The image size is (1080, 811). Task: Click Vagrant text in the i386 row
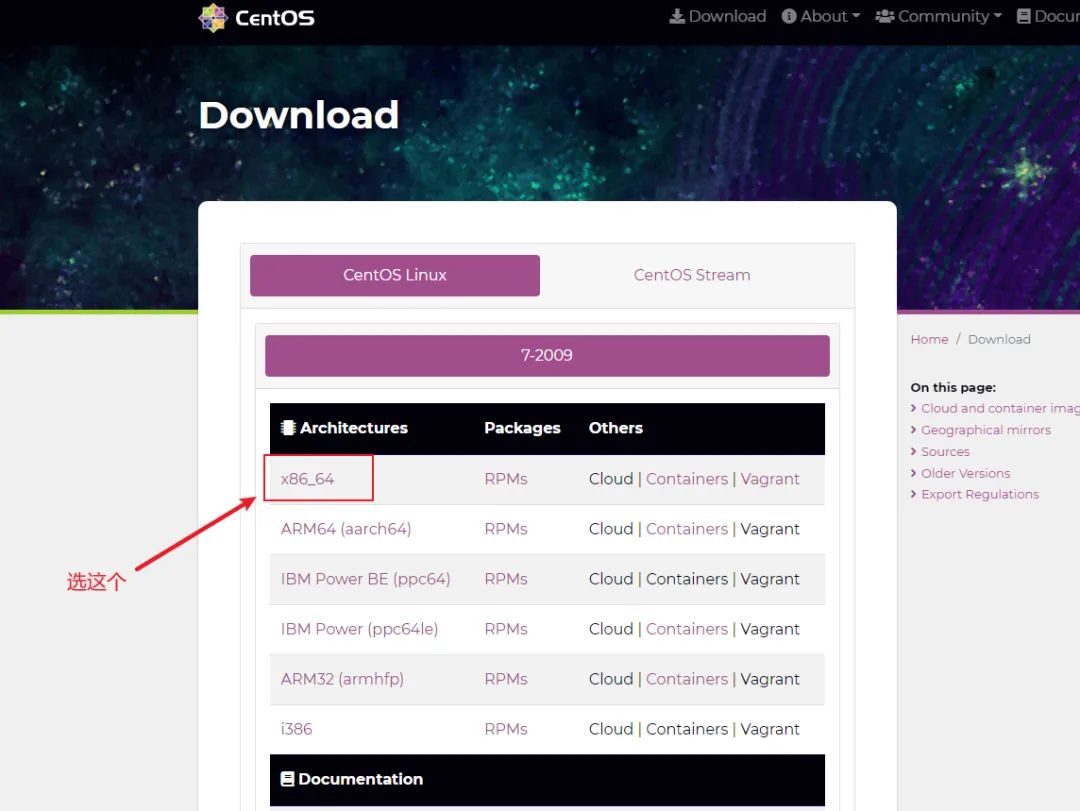point(770,729)
